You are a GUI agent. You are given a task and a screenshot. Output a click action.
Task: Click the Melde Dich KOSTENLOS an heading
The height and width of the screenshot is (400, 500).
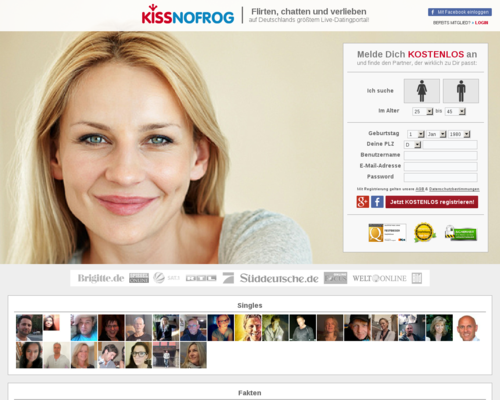(417, 54)
